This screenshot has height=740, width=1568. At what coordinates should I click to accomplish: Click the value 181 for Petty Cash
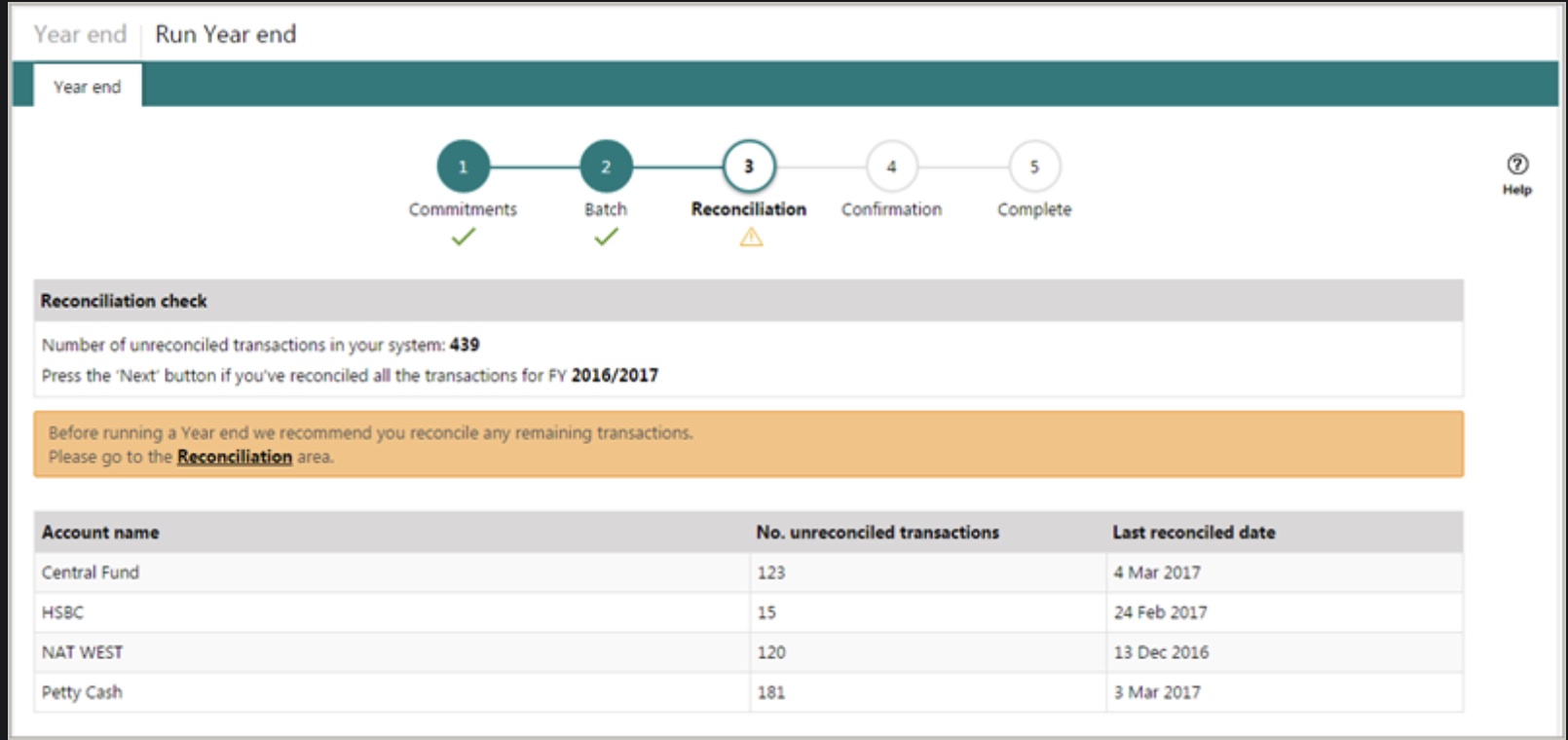pos(771,692)
